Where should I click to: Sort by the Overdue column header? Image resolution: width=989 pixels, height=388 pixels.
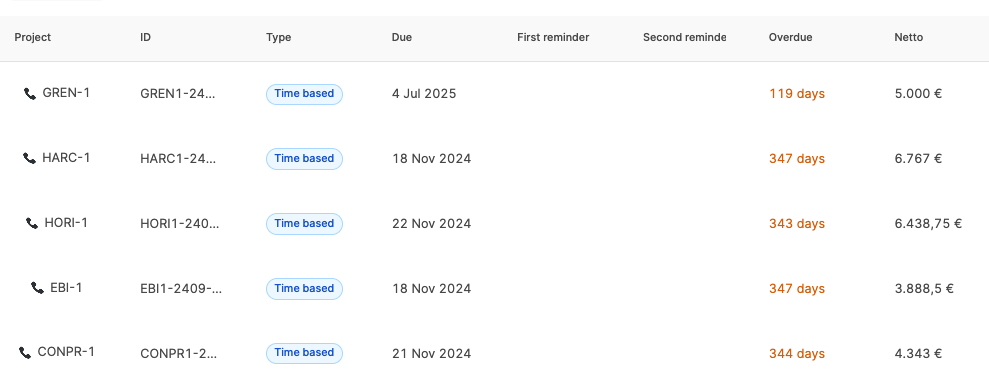[x=790, y=37]
